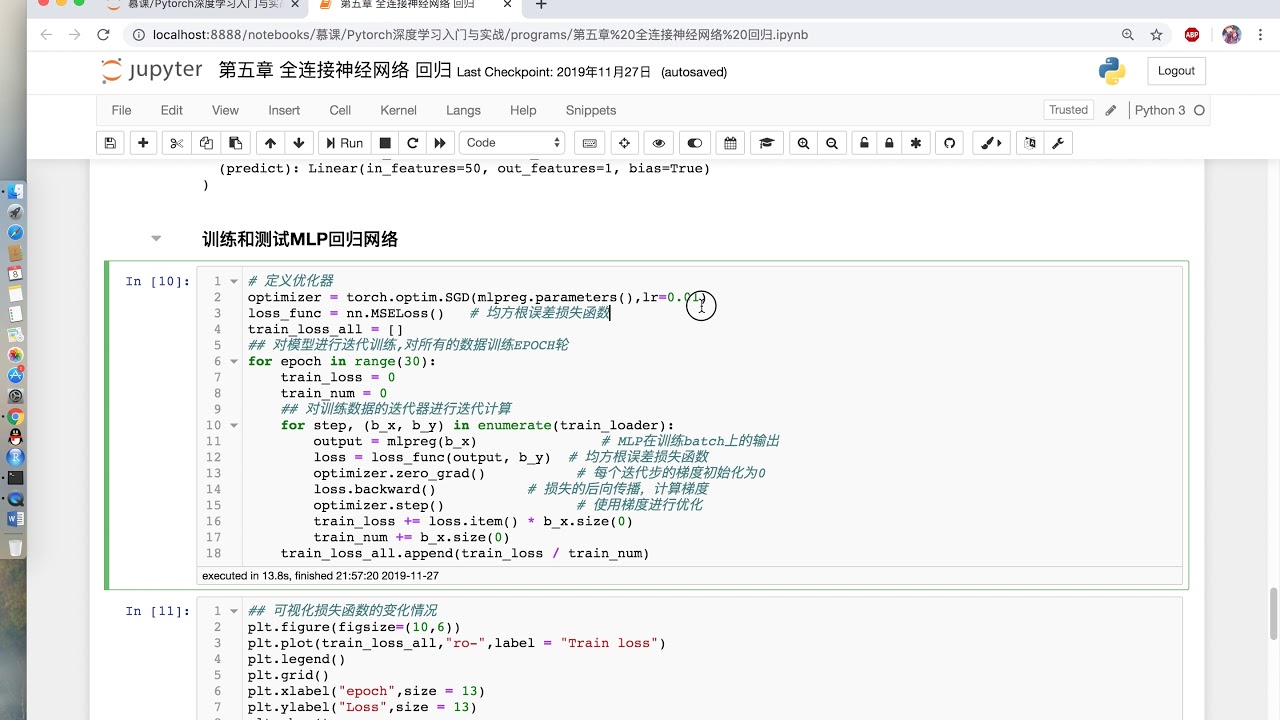Image resolution: width=1280 pixels, height=720 pixels.
Task: Click the closed padlock toolbar icon
Action: pos(889,143)
